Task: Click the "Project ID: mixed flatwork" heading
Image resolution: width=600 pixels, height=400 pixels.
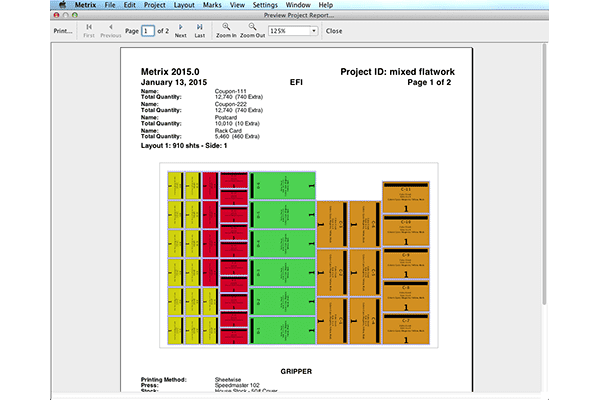Action: pyautogui.click(x=398, y=72)
